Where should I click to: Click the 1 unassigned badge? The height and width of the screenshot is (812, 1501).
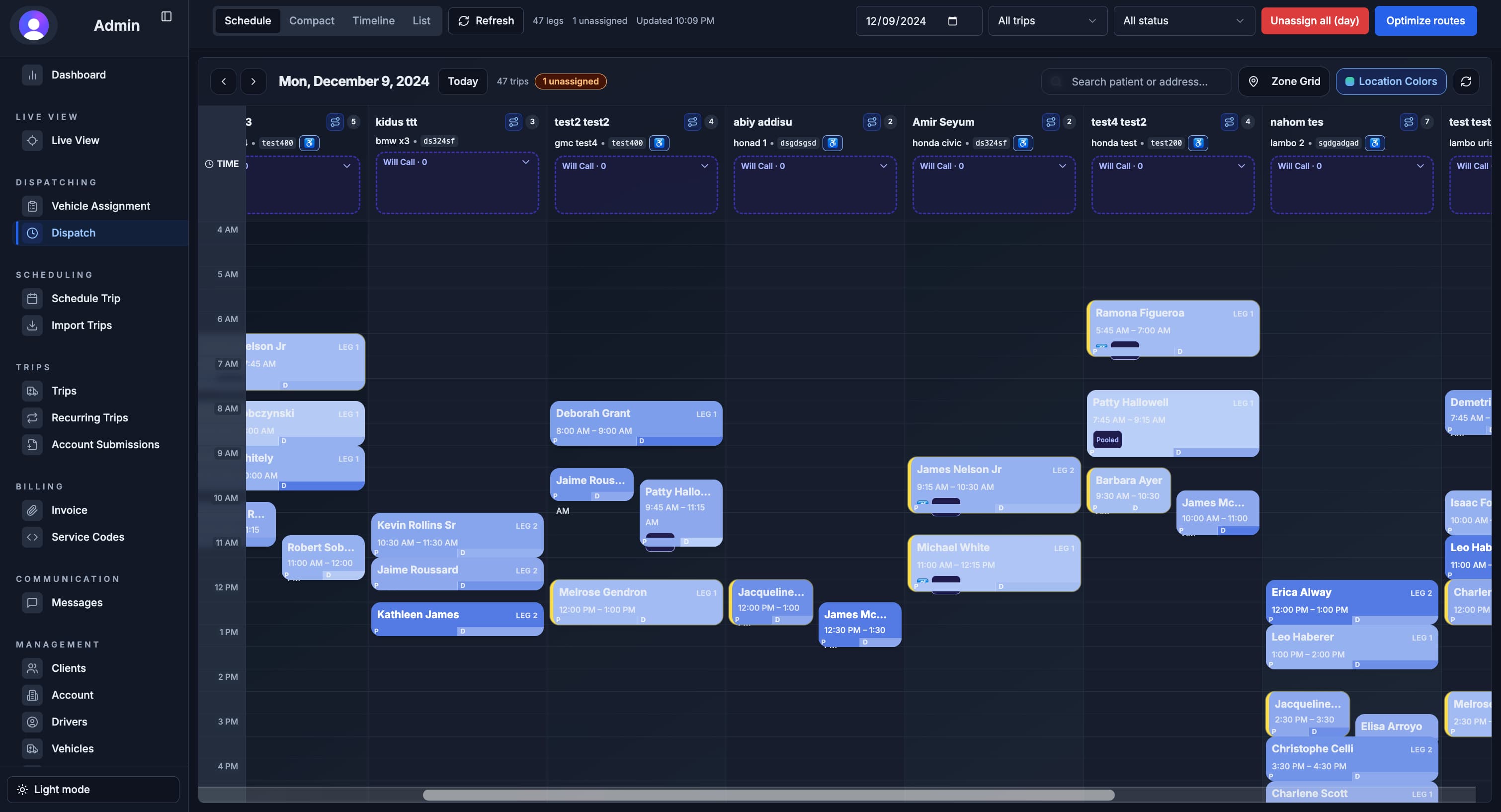571,81
